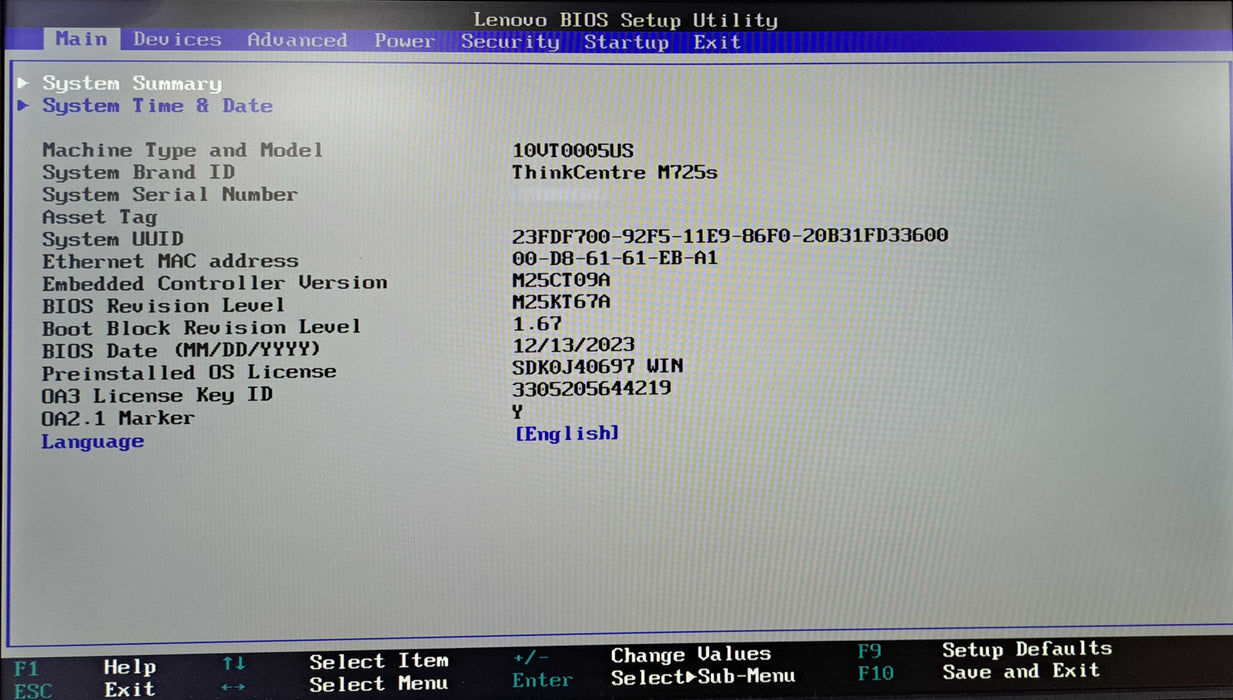Switch to the Devices tab

(x=178, y=40)
